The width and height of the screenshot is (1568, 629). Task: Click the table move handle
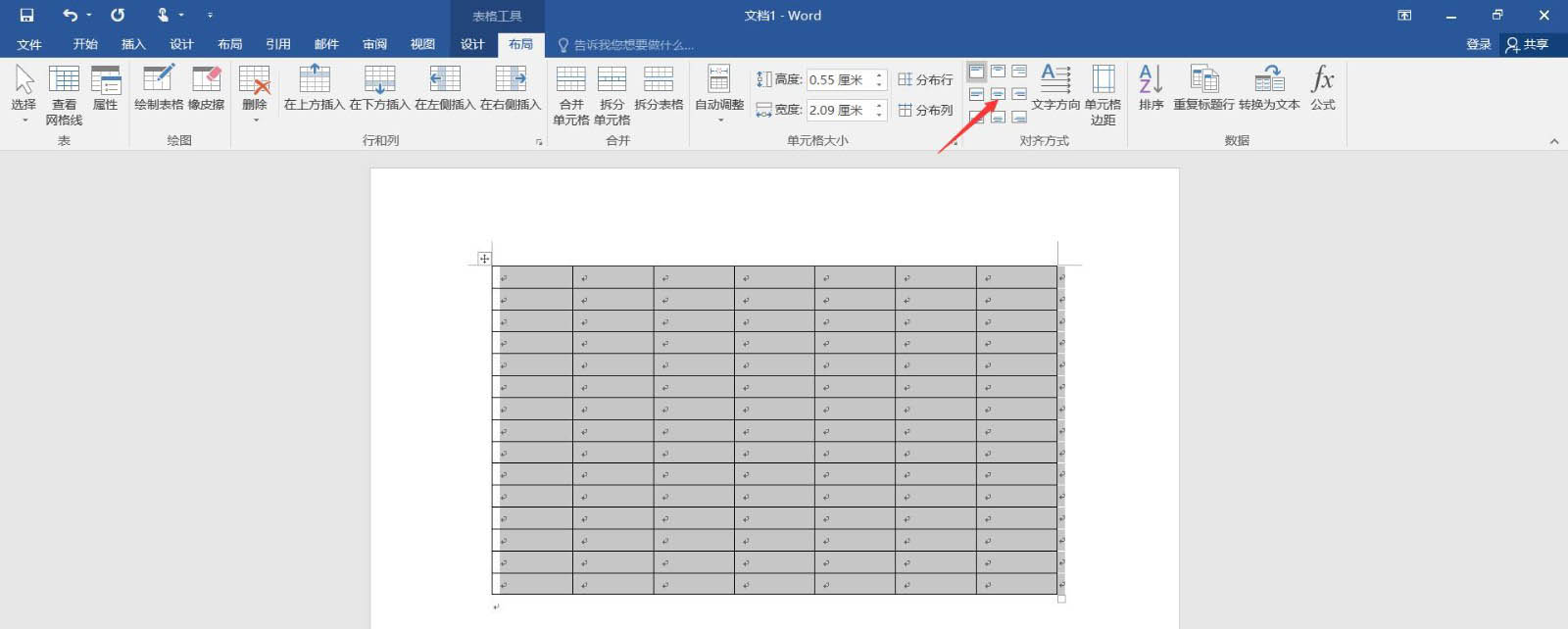[484, 259]
